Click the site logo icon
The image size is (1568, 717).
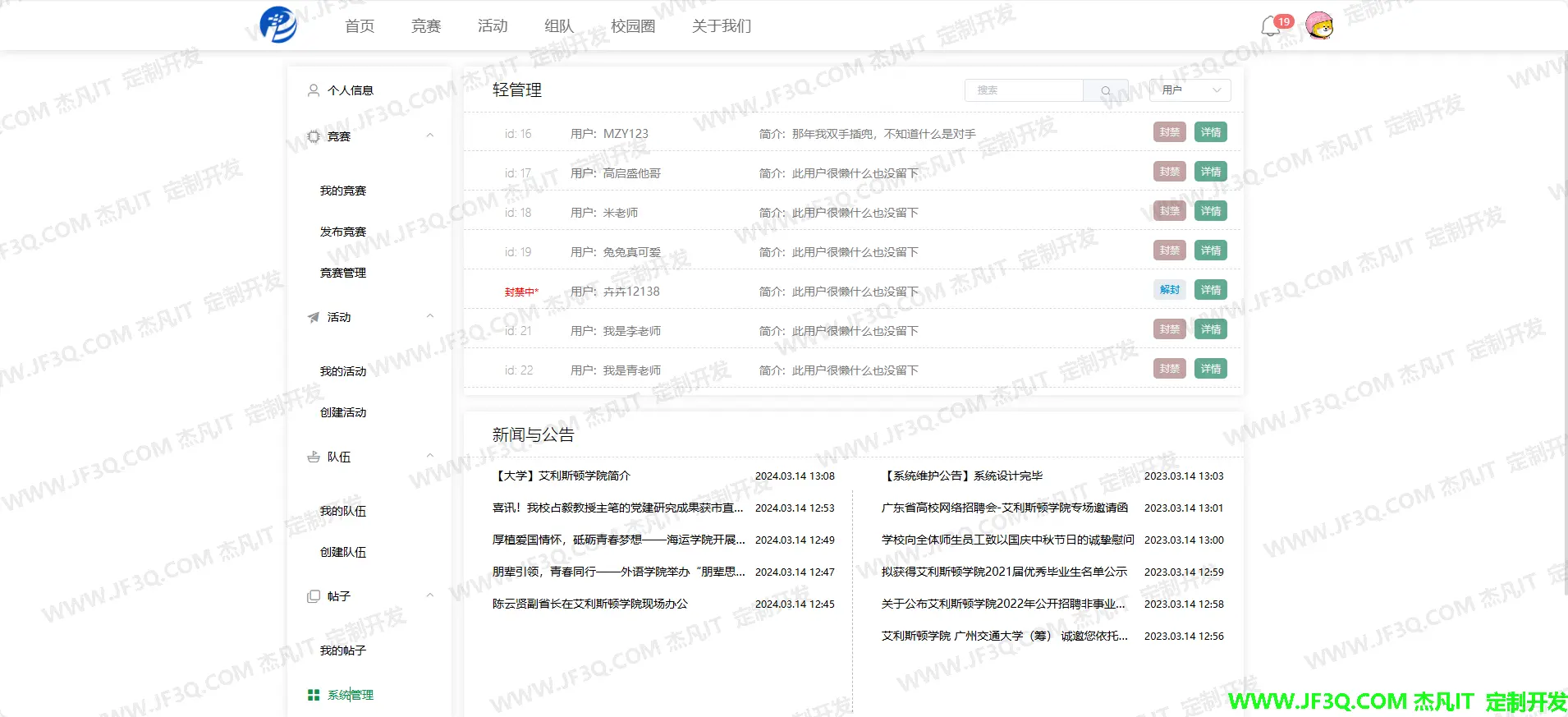[278, 25]
